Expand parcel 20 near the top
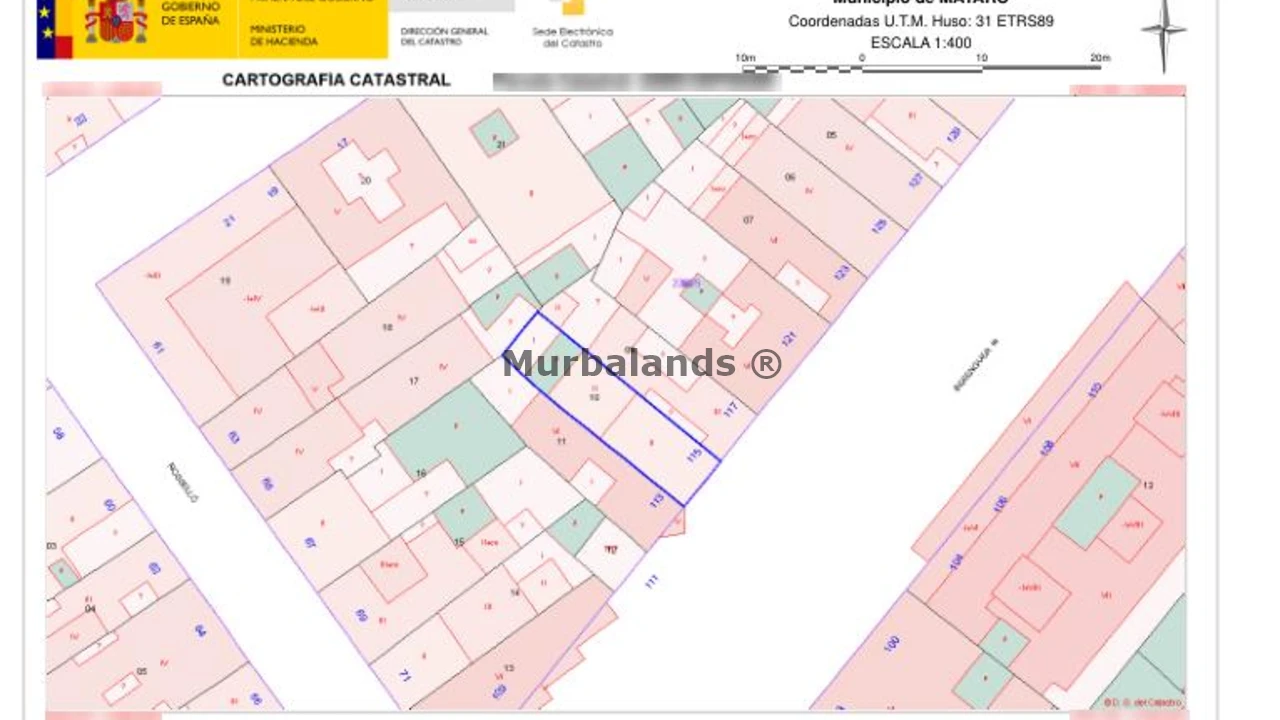The width and height of the screenshot is (1280, 720). pyautogui.click(x=365, y=179)
